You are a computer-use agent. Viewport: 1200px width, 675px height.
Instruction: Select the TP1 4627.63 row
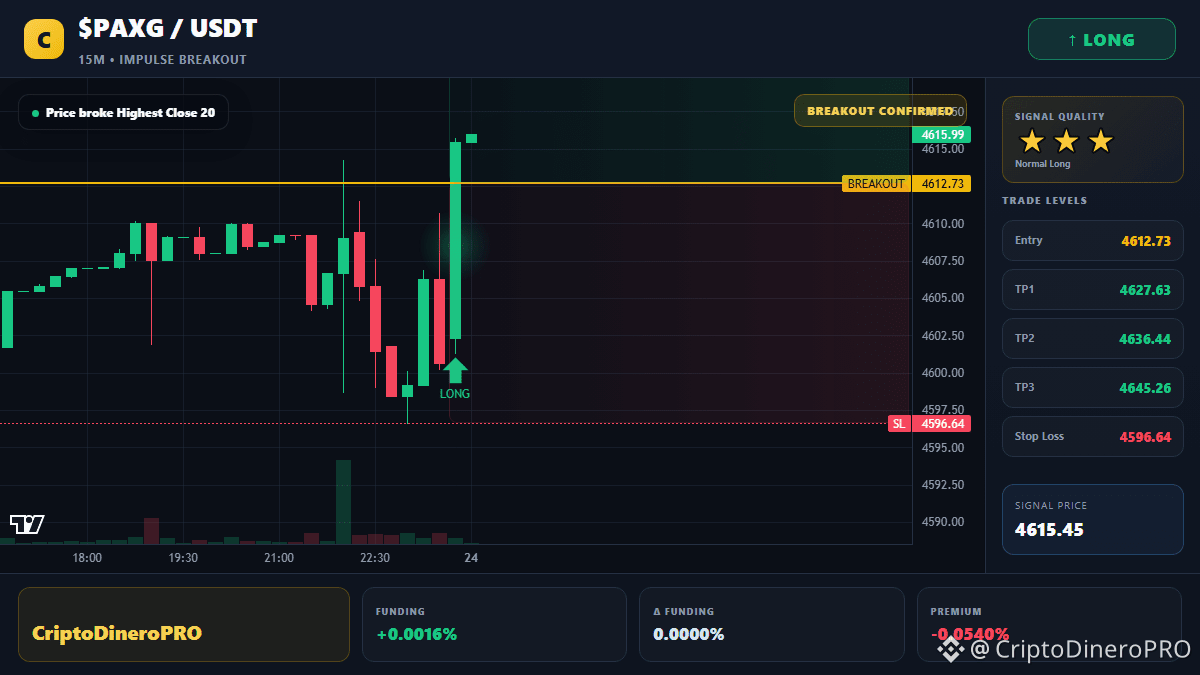(1092, 289)
